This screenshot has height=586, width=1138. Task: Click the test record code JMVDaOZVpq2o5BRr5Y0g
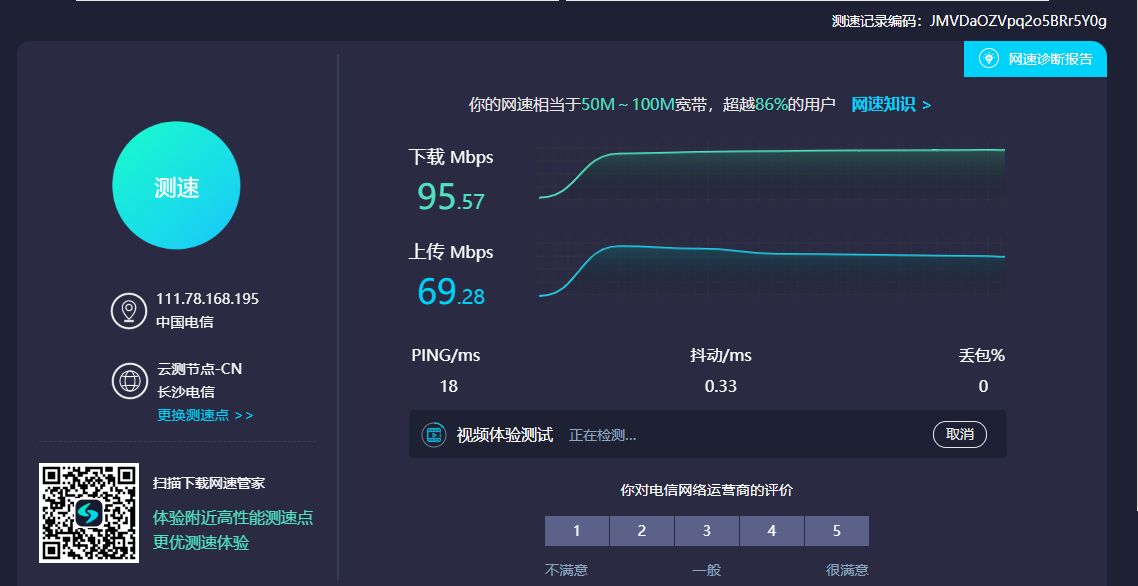pos(1018,20)
